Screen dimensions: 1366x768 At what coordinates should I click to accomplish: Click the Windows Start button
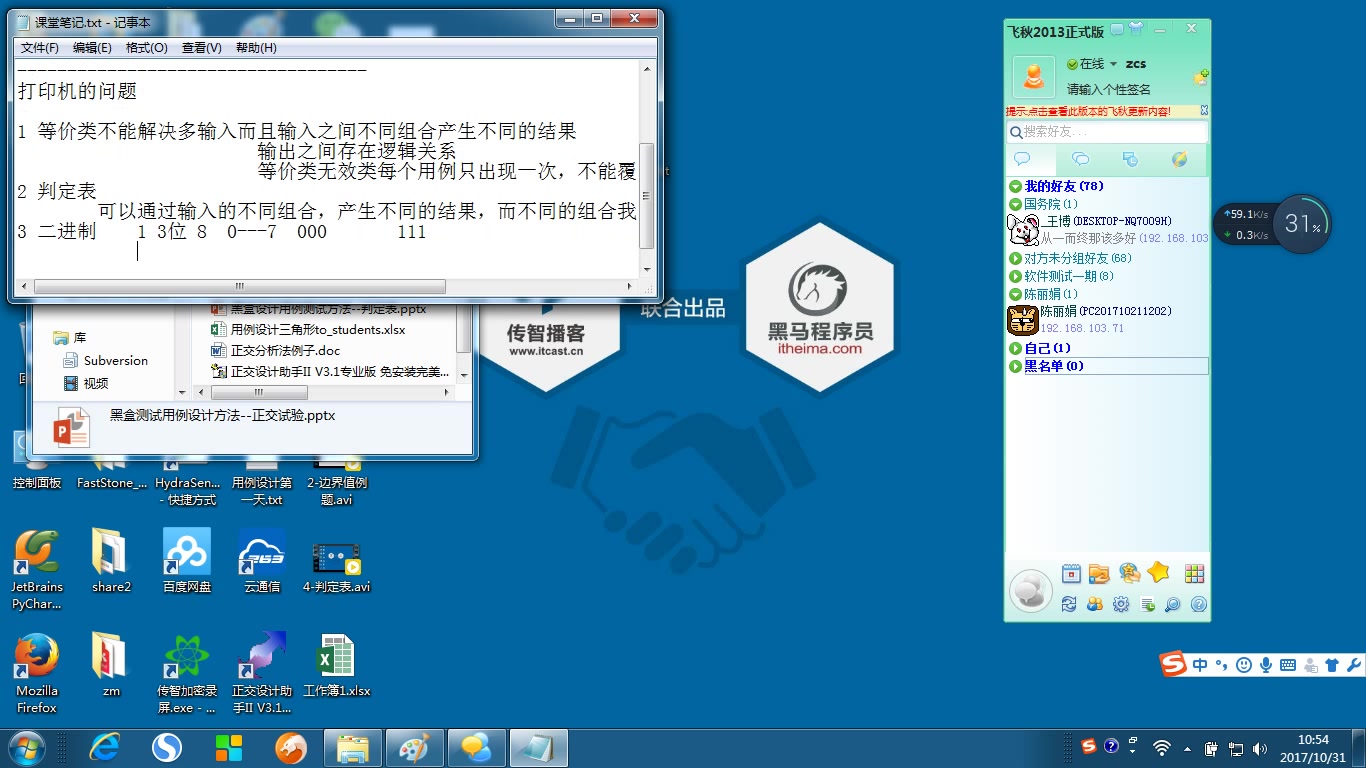26,748
